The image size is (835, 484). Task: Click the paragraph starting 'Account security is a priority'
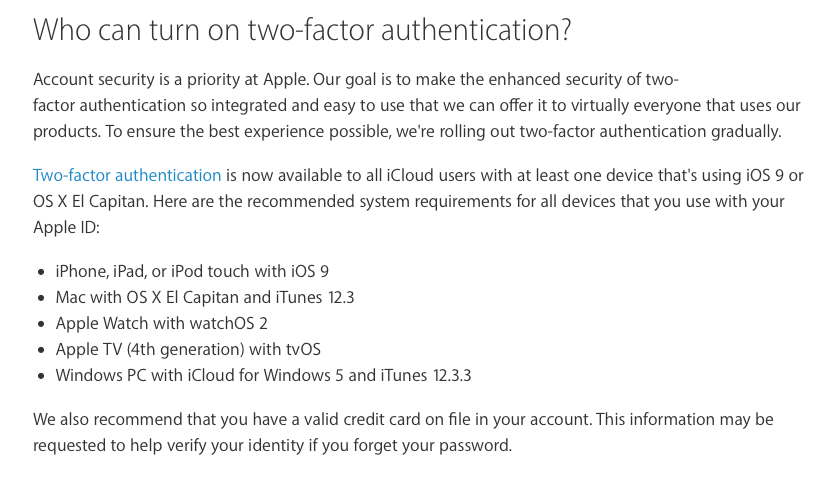pyautogui.click(x=400, y=105)
